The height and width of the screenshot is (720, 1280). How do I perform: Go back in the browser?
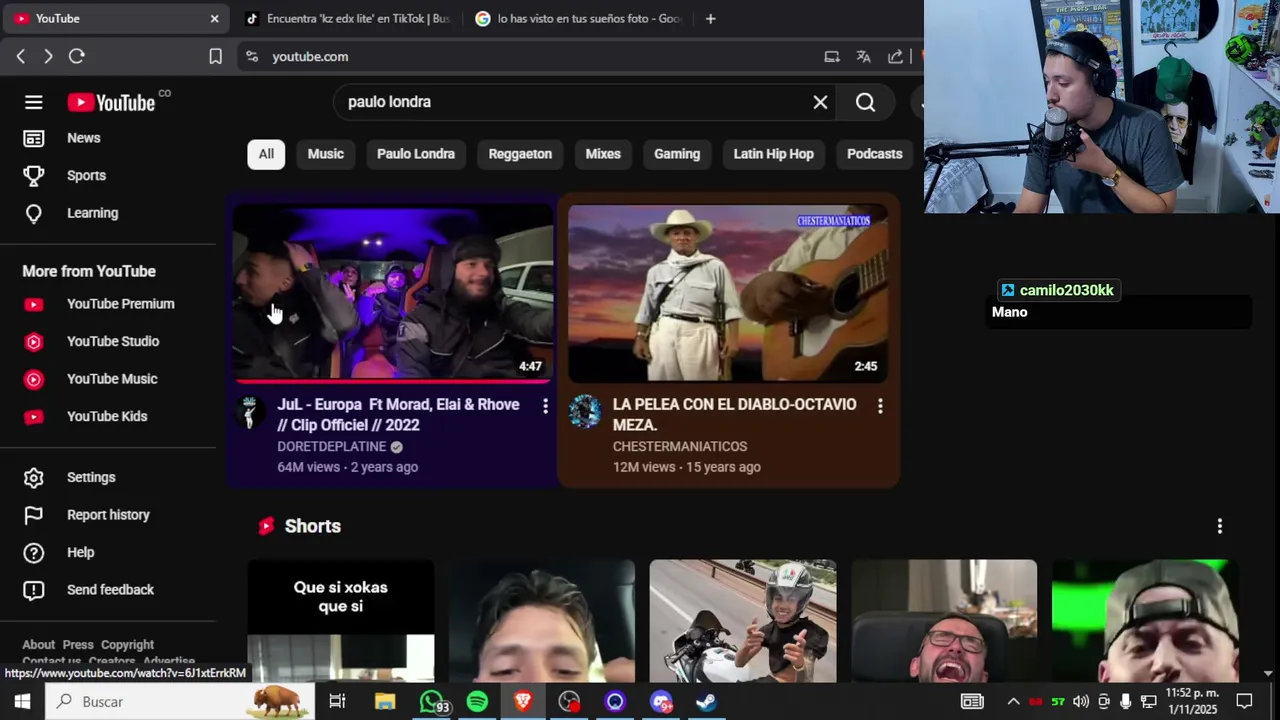[x=21, y=57]
